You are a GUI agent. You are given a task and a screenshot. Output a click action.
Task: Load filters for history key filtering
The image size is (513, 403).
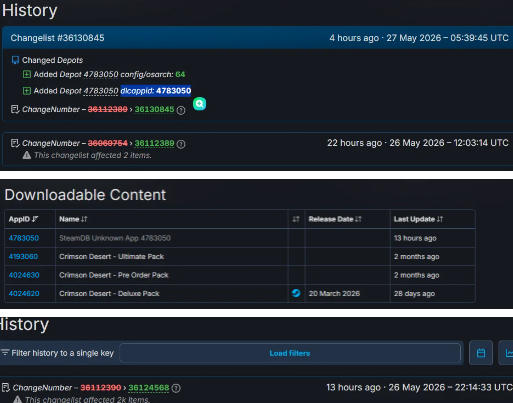pyautogui.click(x=290, y=353)
